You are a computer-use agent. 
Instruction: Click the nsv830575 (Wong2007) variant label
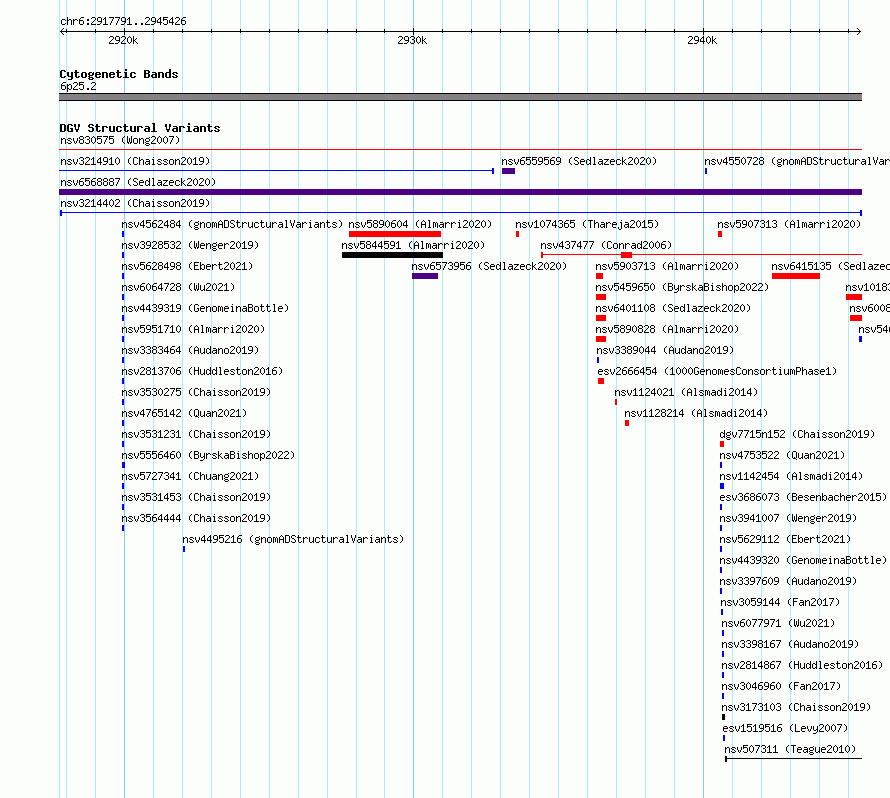[120, 140]
